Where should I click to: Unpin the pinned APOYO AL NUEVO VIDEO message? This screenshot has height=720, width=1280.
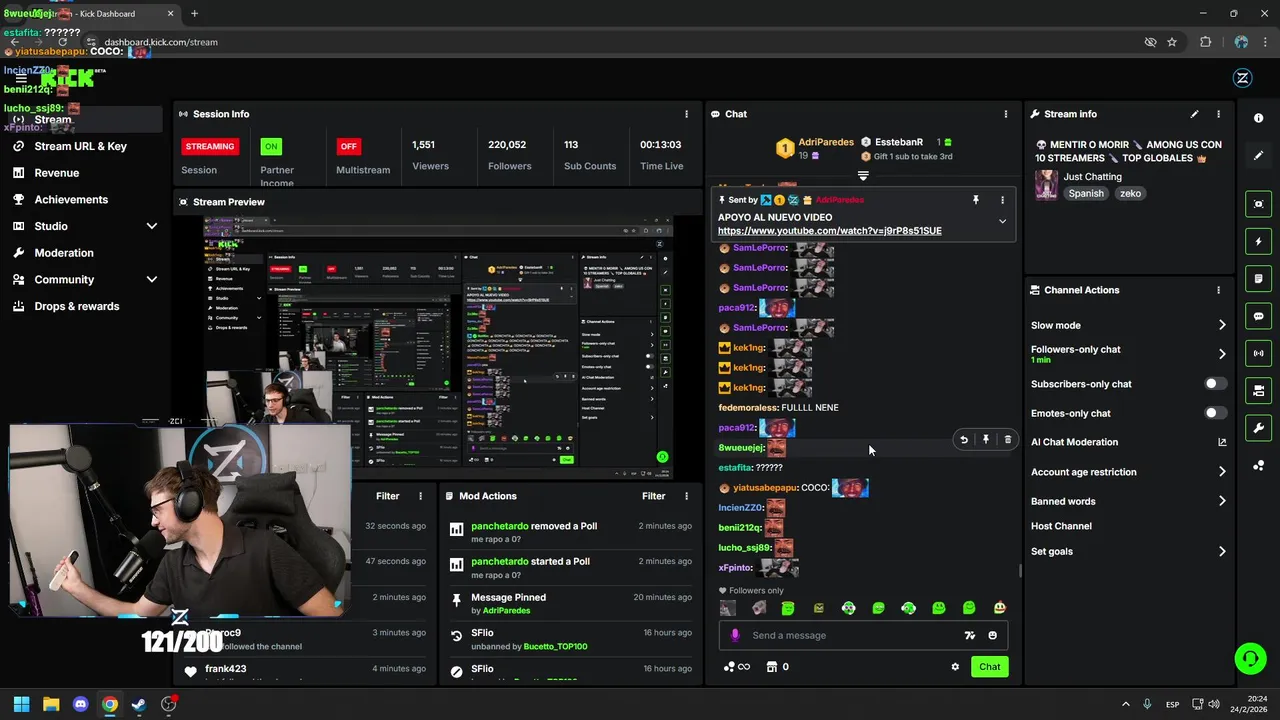pos(976,200)
